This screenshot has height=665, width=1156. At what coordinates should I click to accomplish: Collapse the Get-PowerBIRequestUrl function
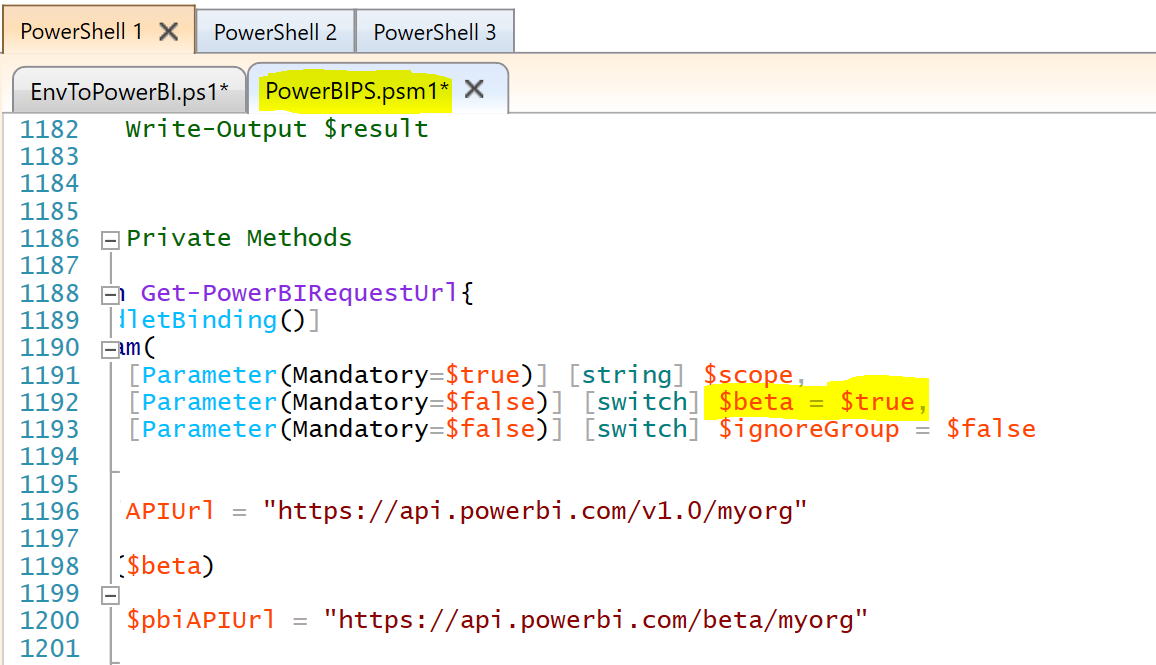(x=110, y=292)
